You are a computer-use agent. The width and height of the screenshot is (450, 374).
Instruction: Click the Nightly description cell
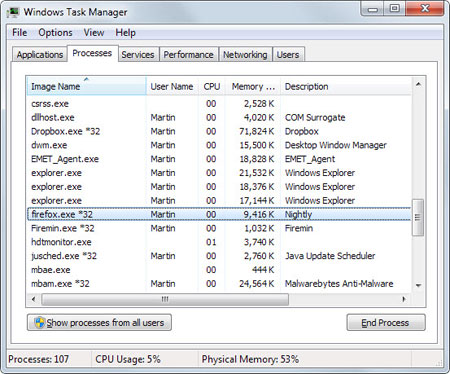(298, 214)
